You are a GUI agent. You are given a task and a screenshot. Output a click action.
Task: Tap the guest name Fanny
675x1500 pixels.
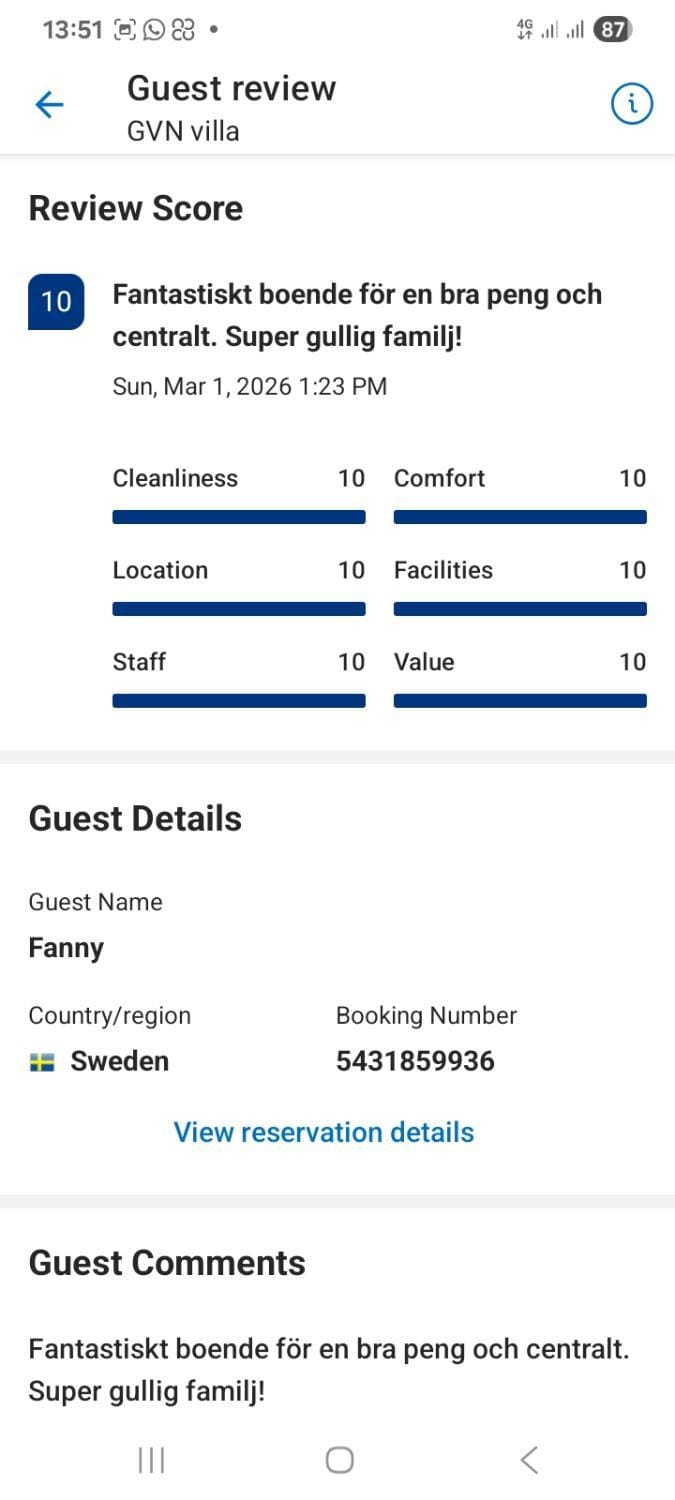pyautogui.click(x=66, y=948)
